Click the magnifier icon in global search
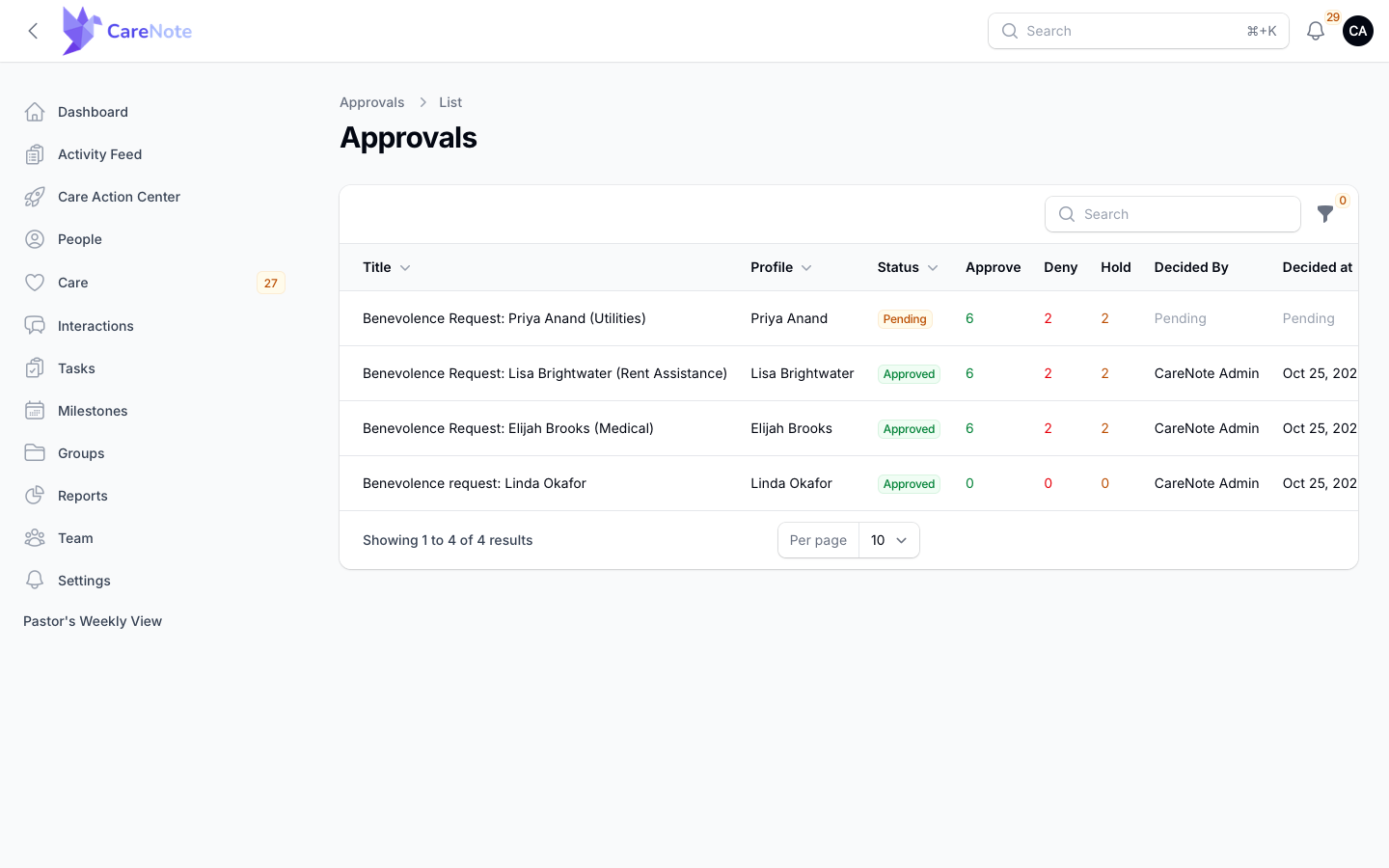Image resolution: width=1389 pixels, height=868 pixels. click(x=1010, y=31)
